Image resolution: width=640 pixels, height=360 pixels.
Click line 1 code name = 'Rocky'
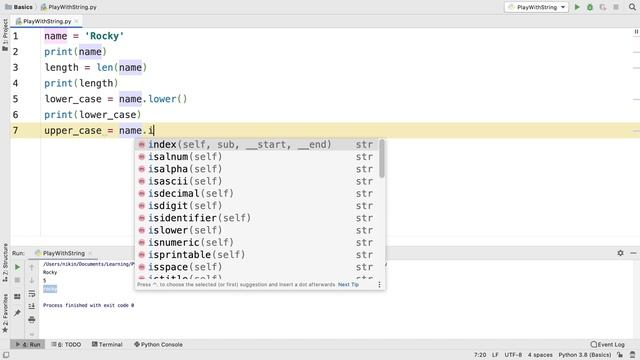click(x=84, y=36)
